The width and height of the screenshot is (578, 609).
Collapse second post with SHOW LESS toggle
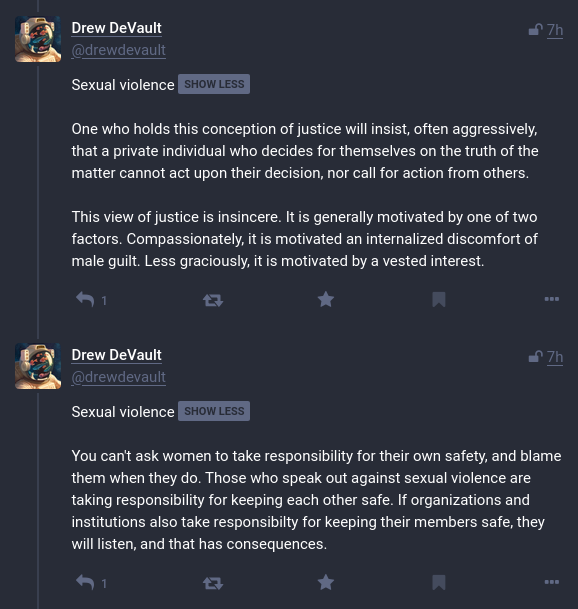pyautogui.click(x=214, y=411)
